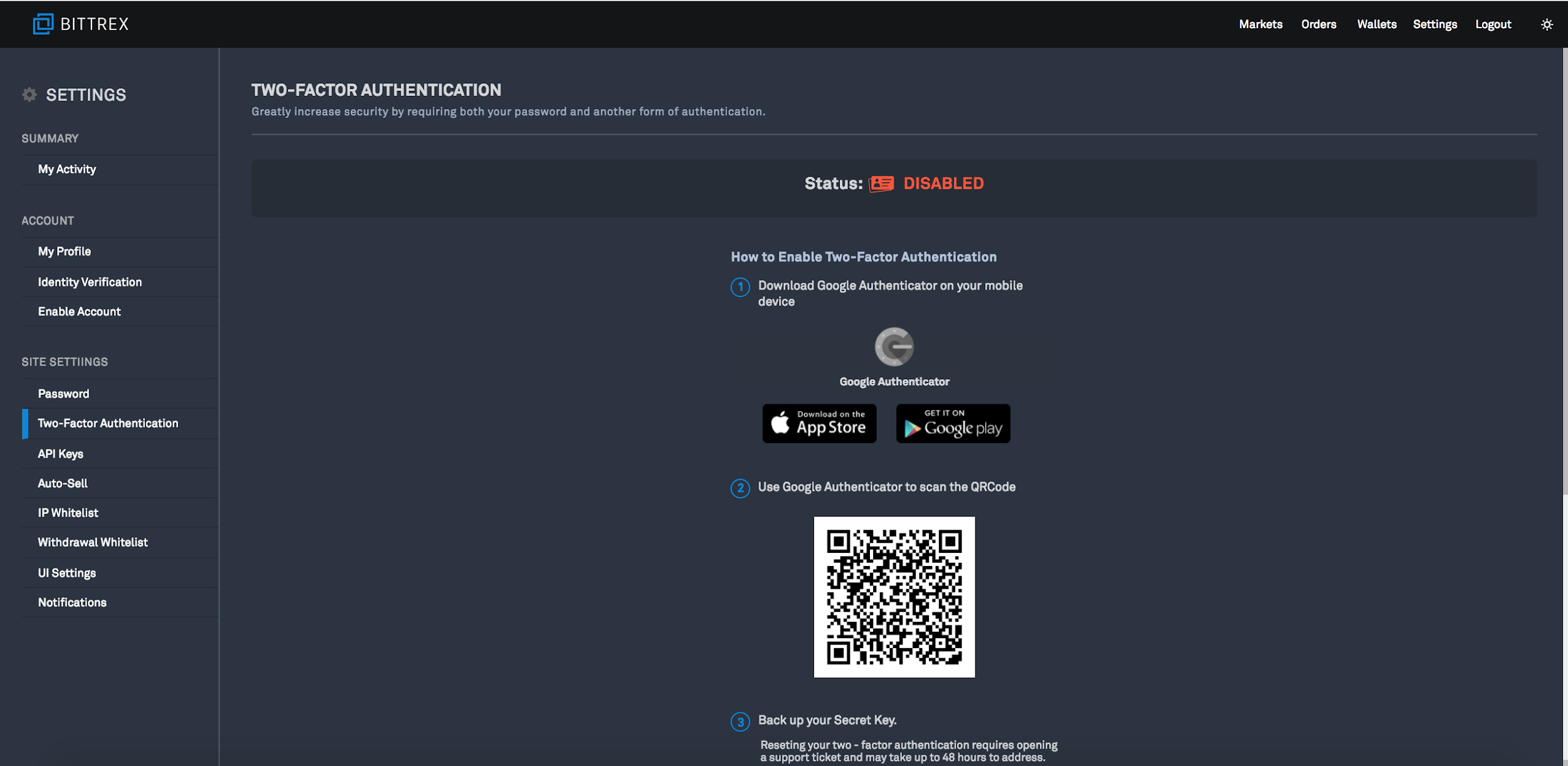Click the App Store download icon
The width and height of the screenshot is (1568, 766).
click(819, 423)
